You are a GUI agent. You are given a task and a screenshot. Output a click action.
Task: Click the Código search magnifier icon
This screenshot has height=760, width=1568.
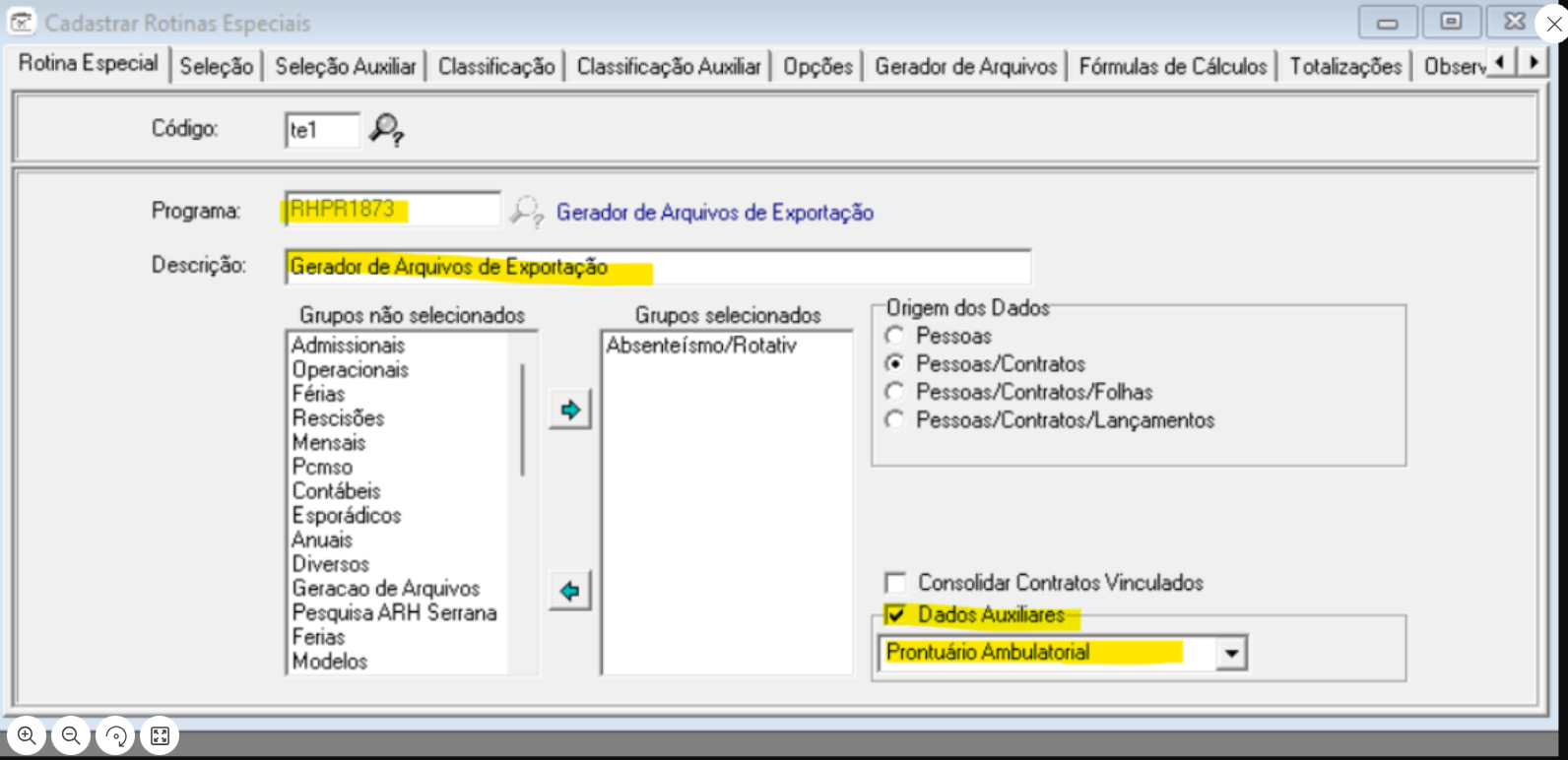[386, 130]
